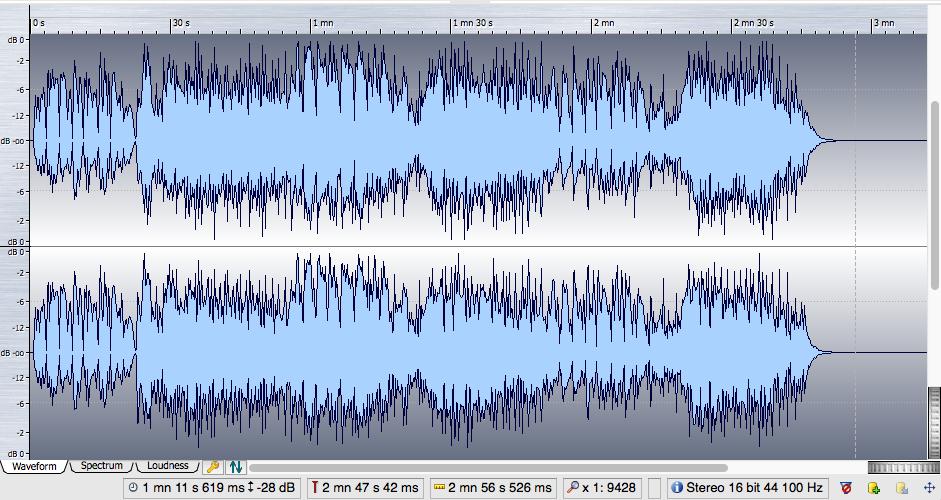Image resolution: width=941 pixels, height=500 pixels.
Task: Click the yellow ruler length icon
Action: 439,487
